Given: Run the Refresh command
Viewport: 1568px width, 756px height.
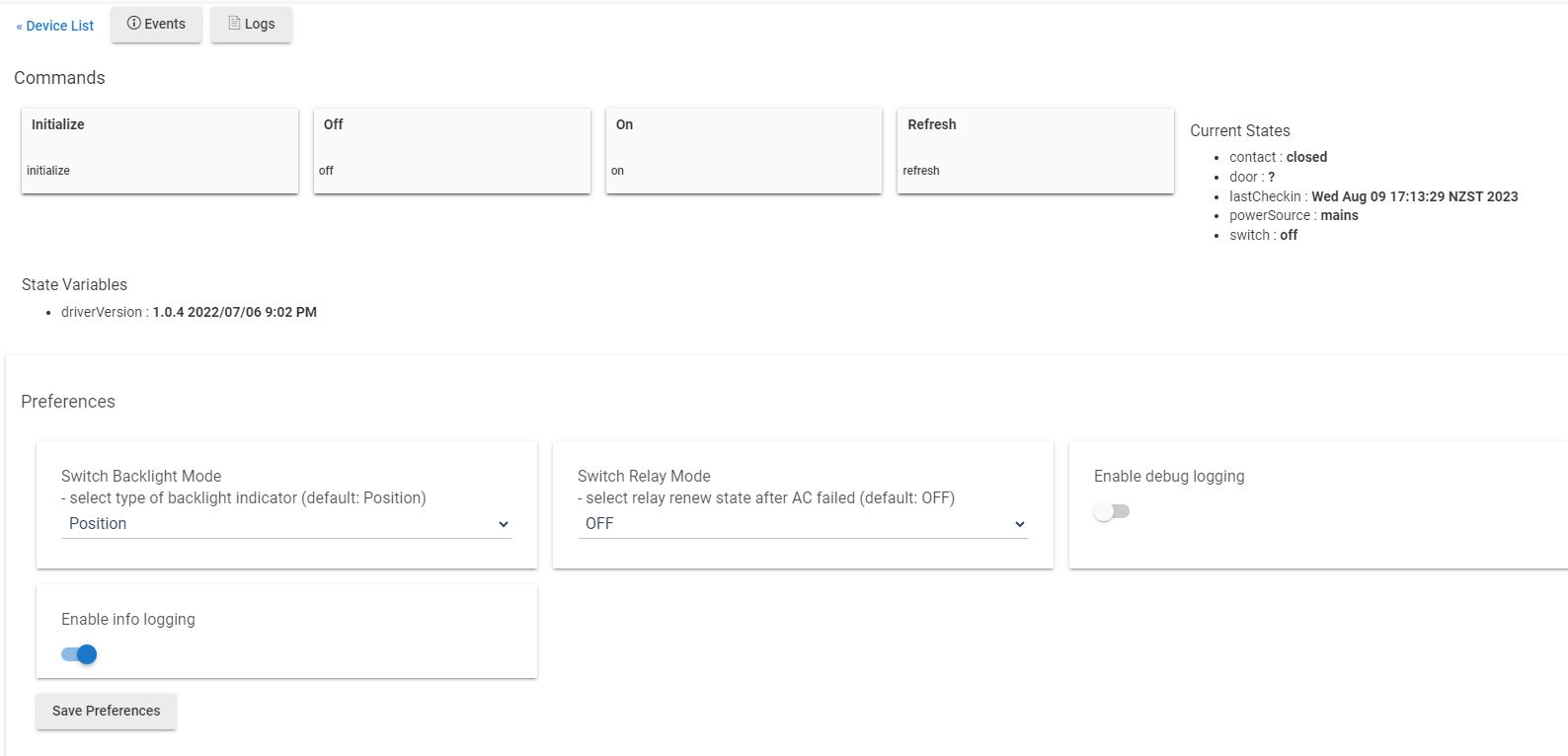Looking at the screenshot, I should (x=1035, y=150).
